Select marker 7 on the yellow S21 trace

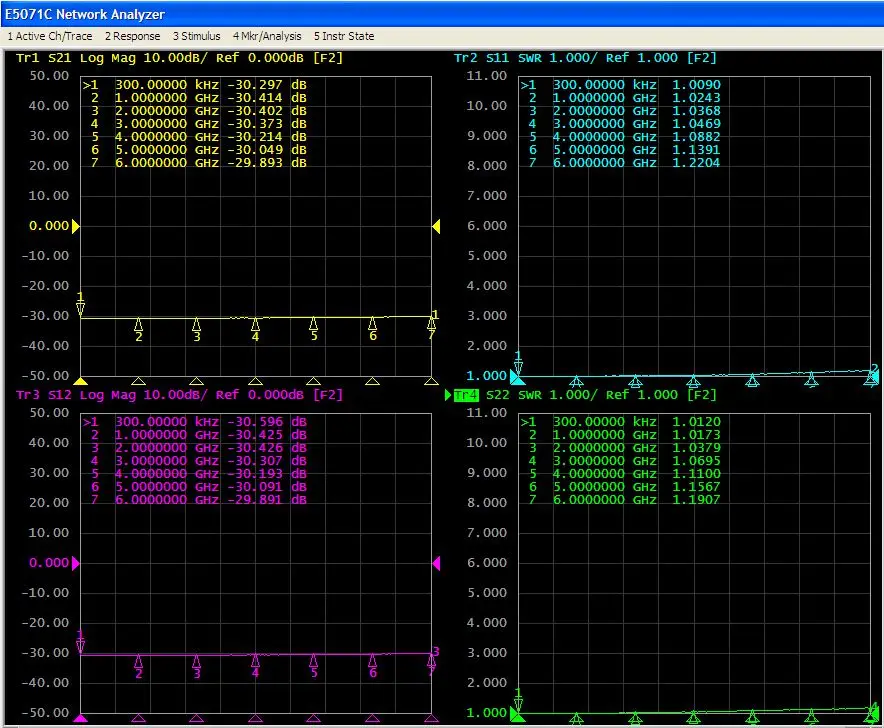coord(431,329)
